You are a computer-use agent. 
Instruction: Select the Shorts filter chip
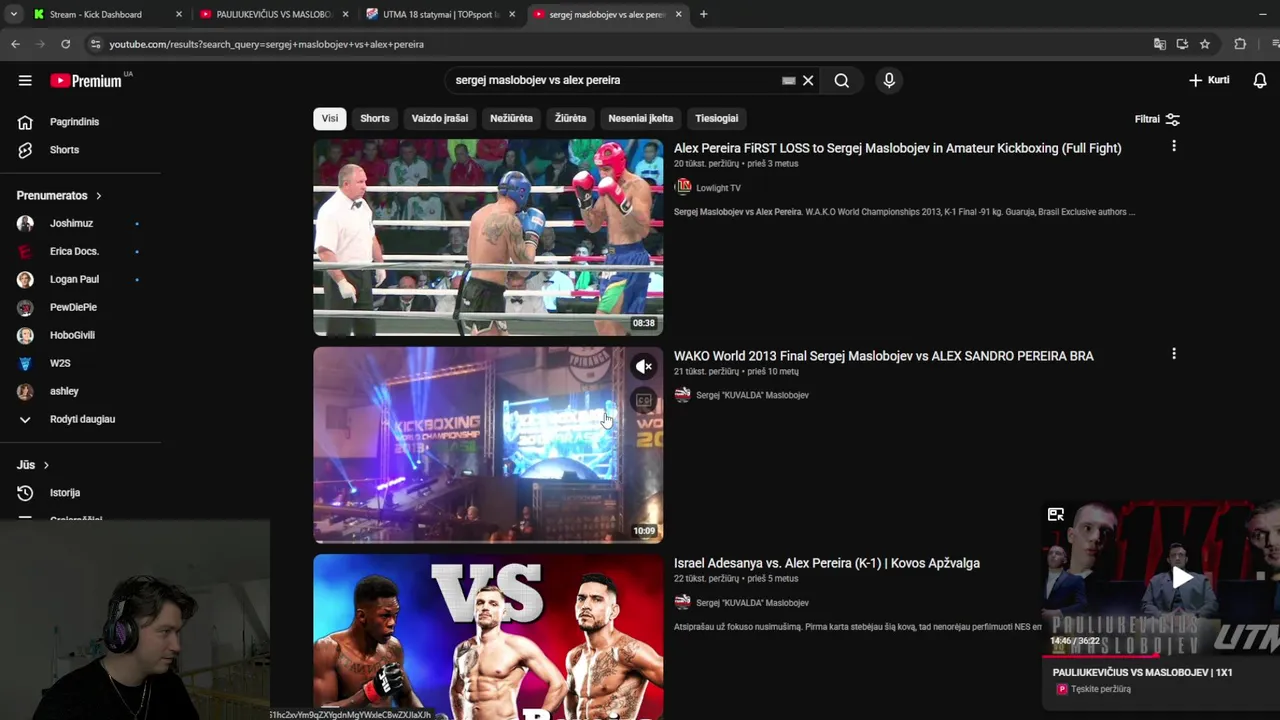375,118
